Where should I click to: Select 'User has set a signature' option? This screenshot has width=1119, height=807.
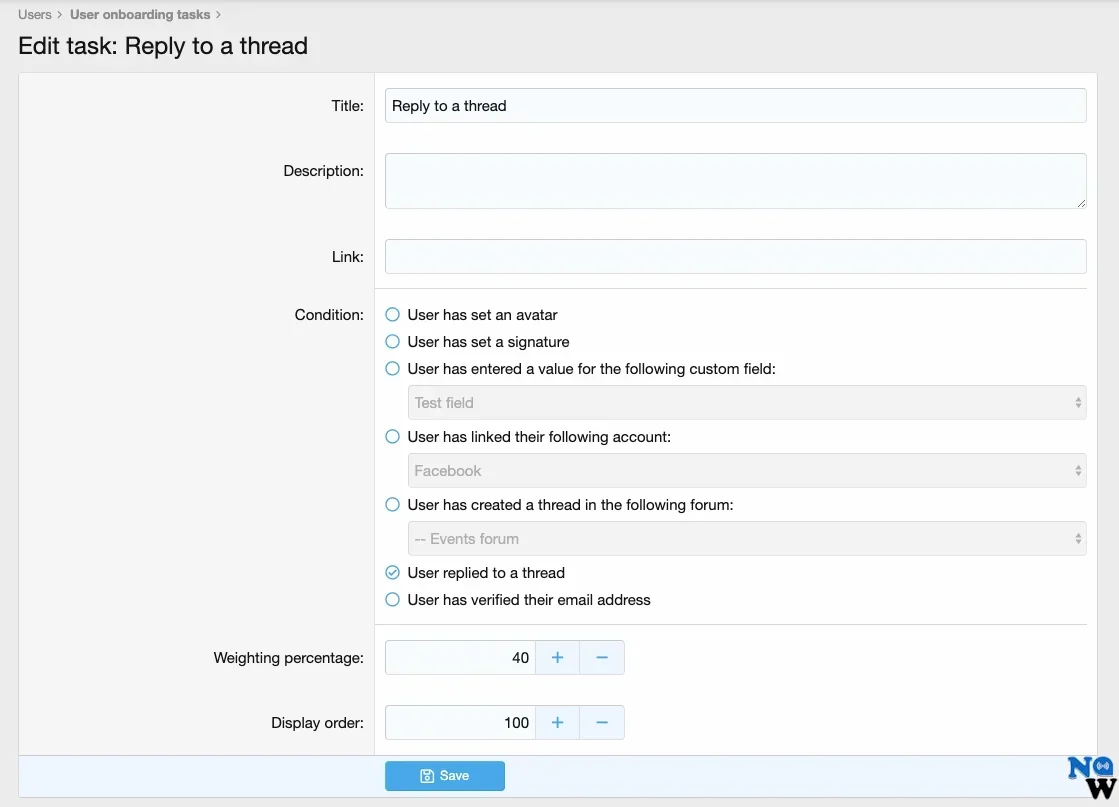(393, 342)
